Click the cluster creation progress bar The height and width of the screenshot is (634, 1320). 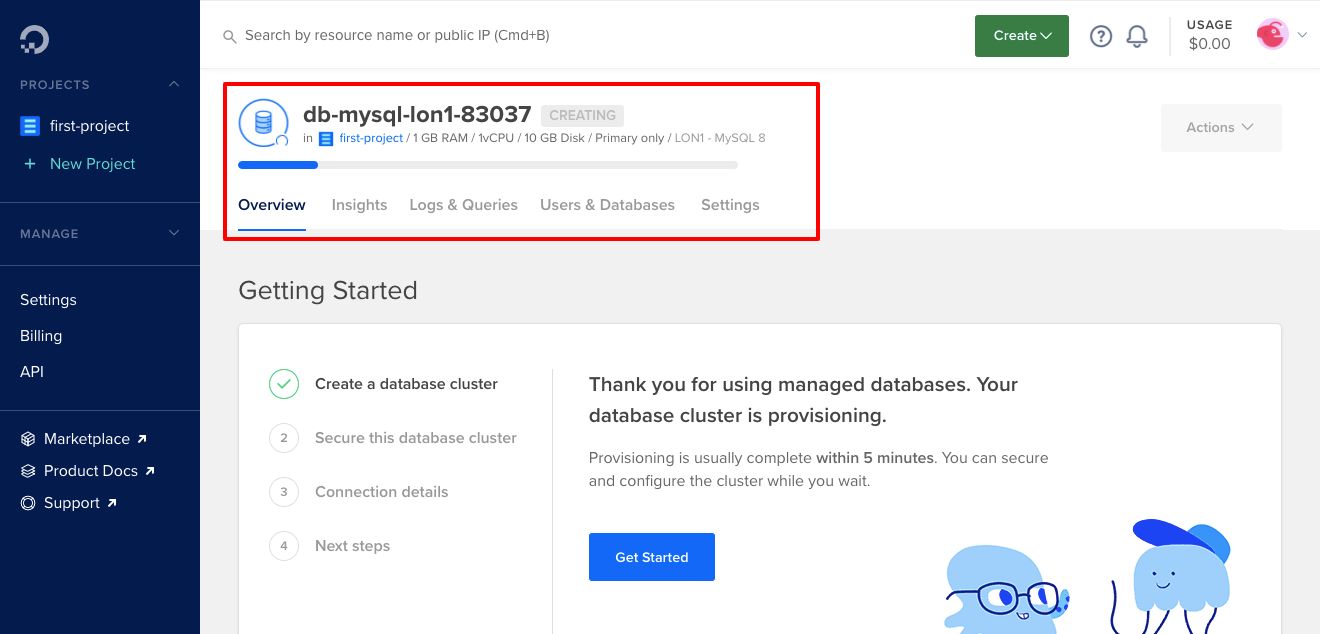coord(487,165)
